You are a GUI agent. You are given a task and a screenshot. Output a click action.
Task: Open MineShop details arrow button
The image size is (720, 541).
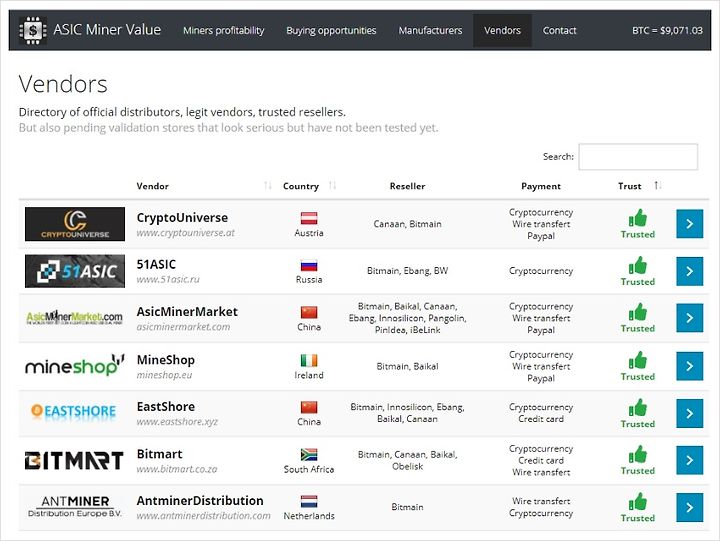690,366
